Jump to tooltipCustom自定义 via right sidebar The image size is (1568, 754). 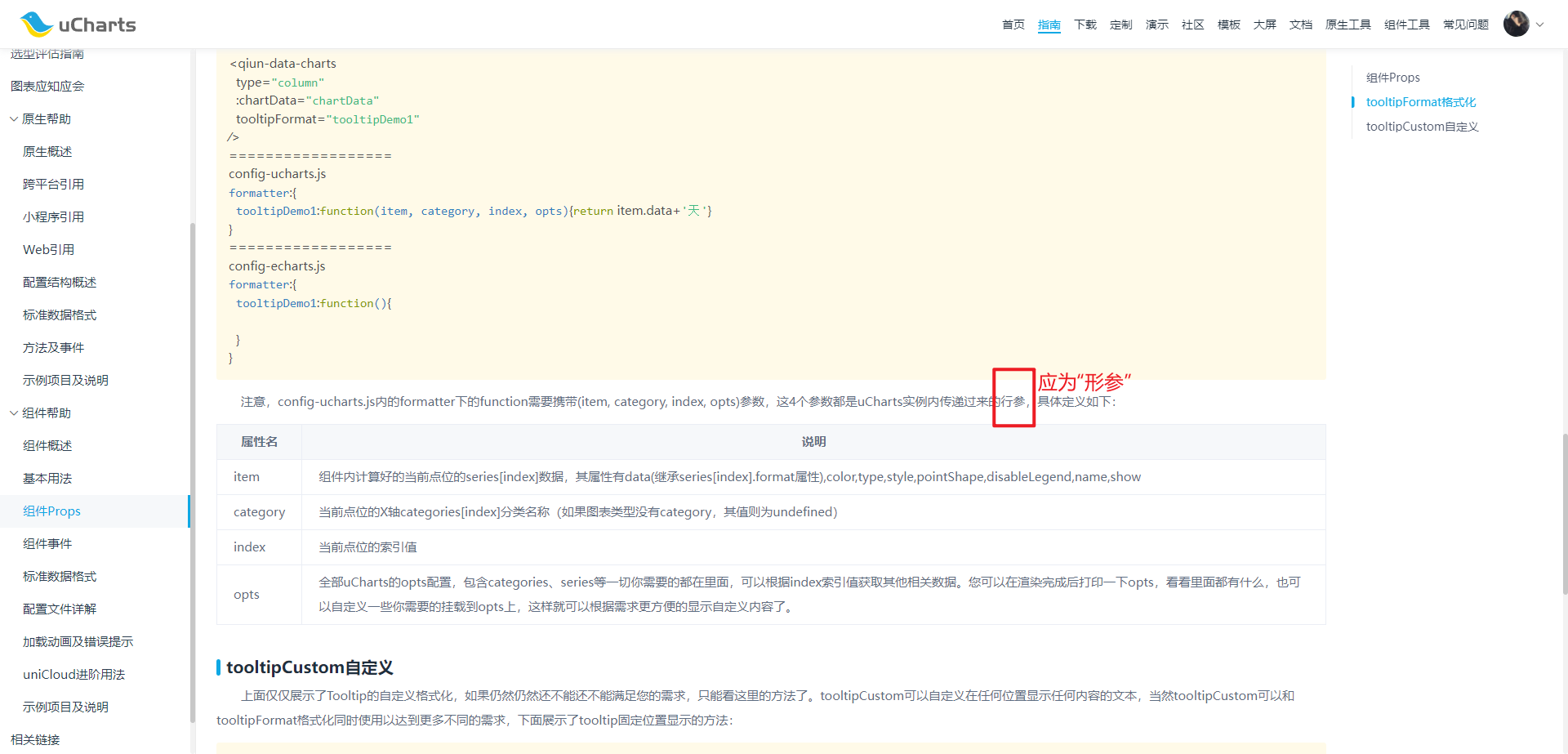[x=1422, y=127]
